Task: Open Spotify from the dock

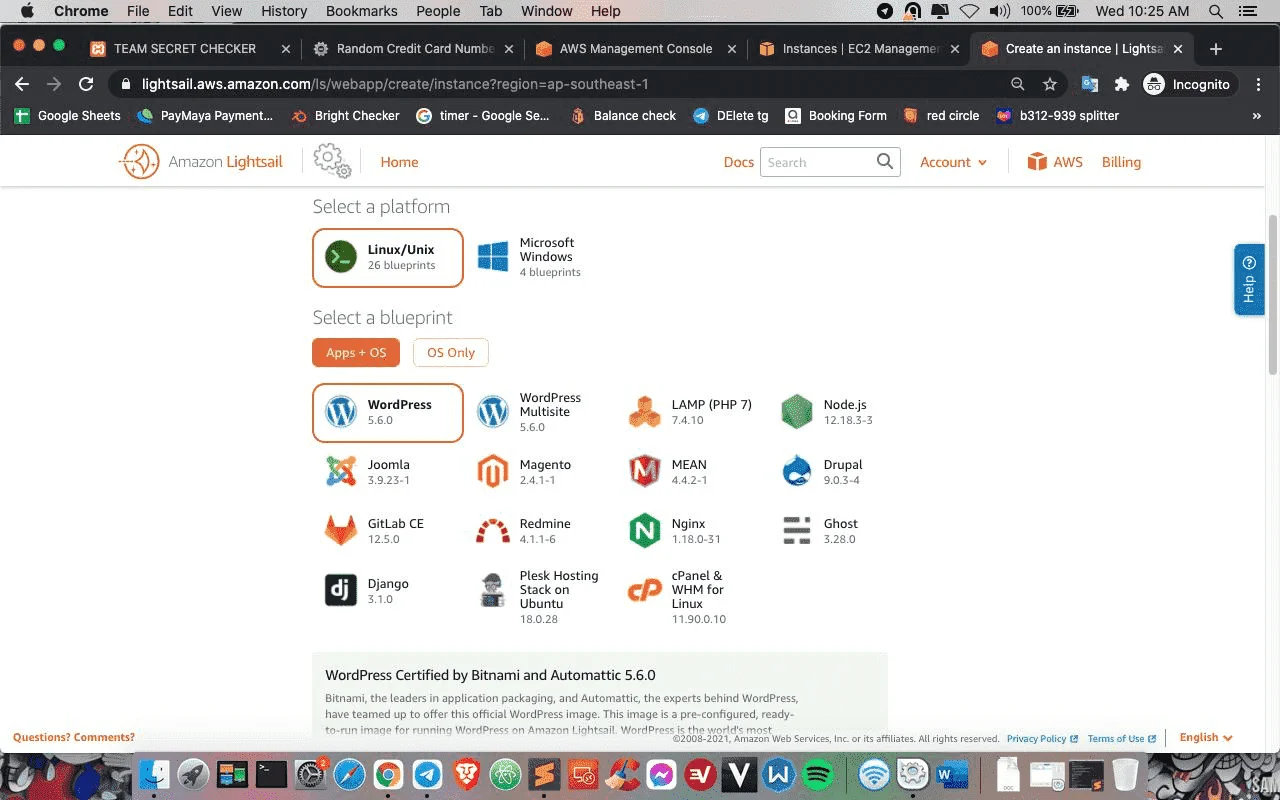Action: tap(819, 774)
